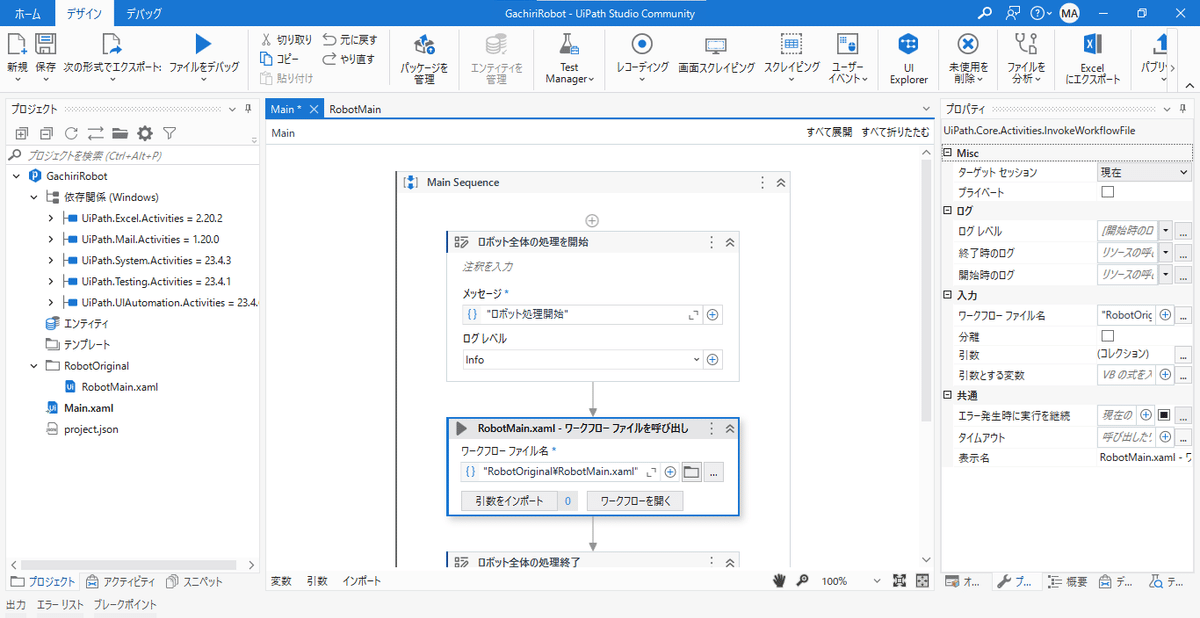Click やり直す (Redo) in ribbon

(x=349, y=59)
